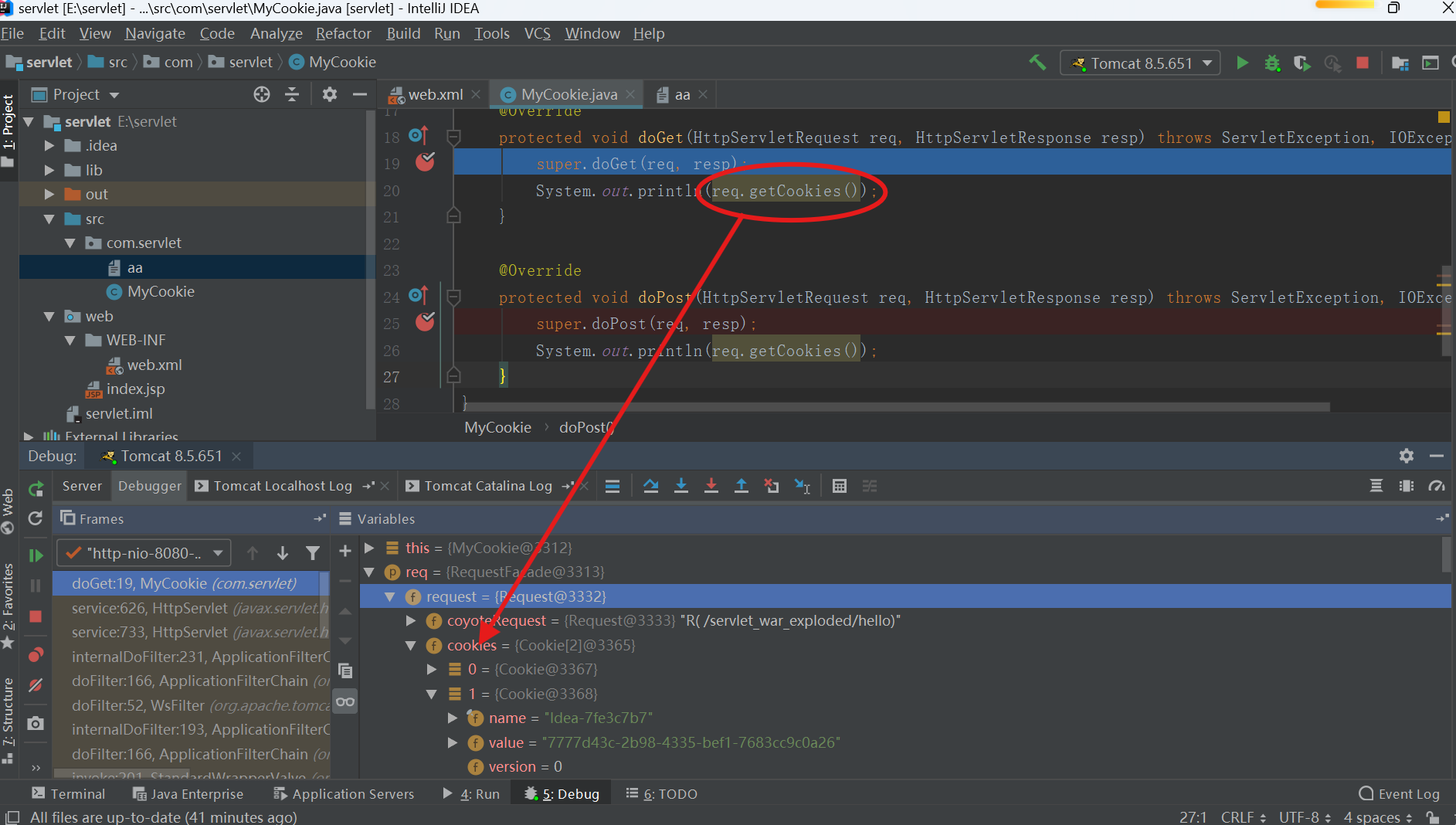Viewport: 1456px width, 825px height.
Task: Run Tomcat with the green play icon
Action: tap(1242, 63)
